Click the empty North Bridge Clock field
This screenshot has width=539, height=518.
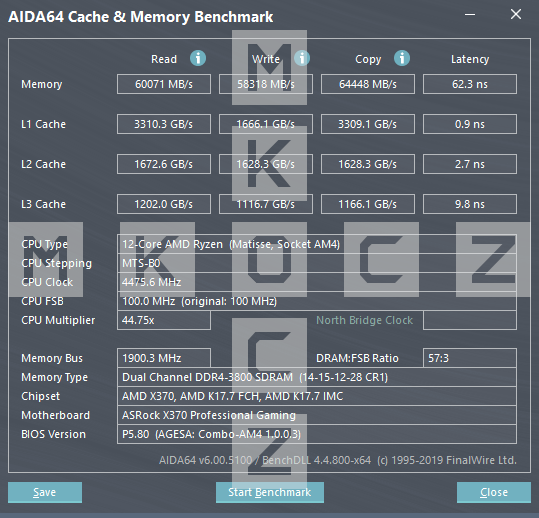click(470, 320)
